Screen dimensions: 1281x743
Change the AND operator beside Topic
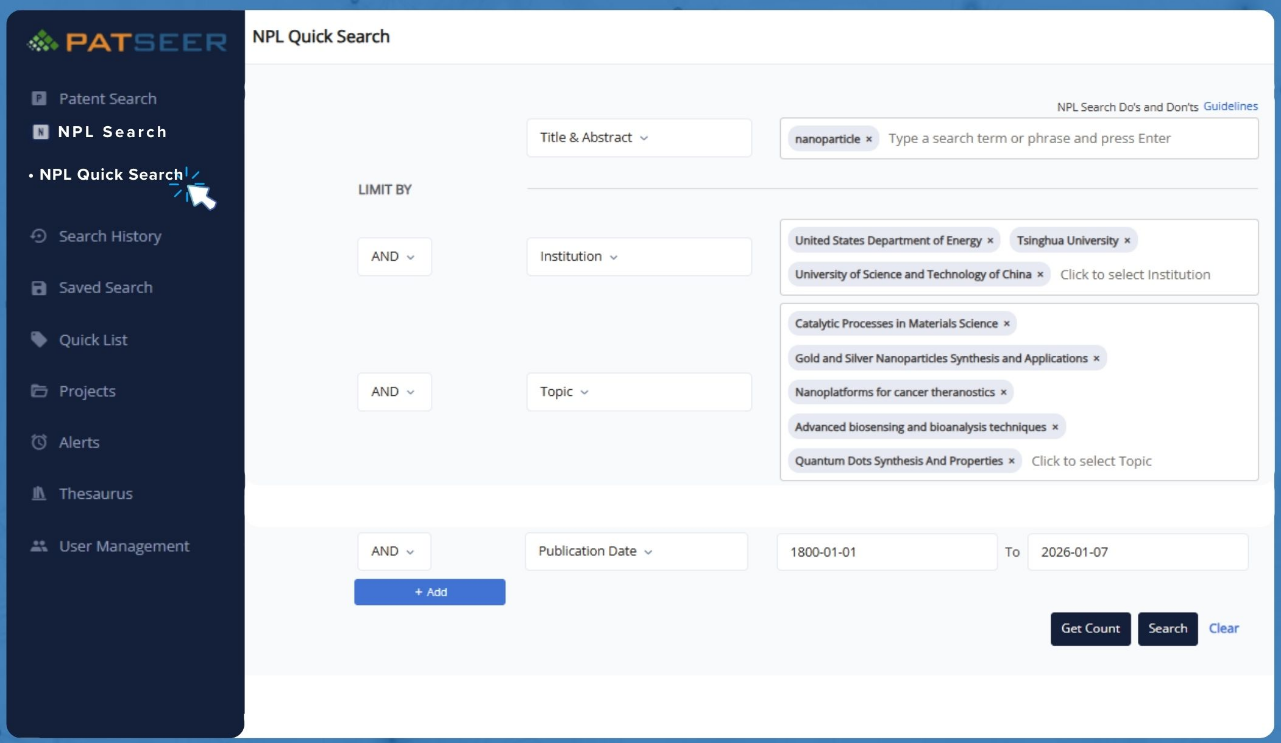[394, 392]
